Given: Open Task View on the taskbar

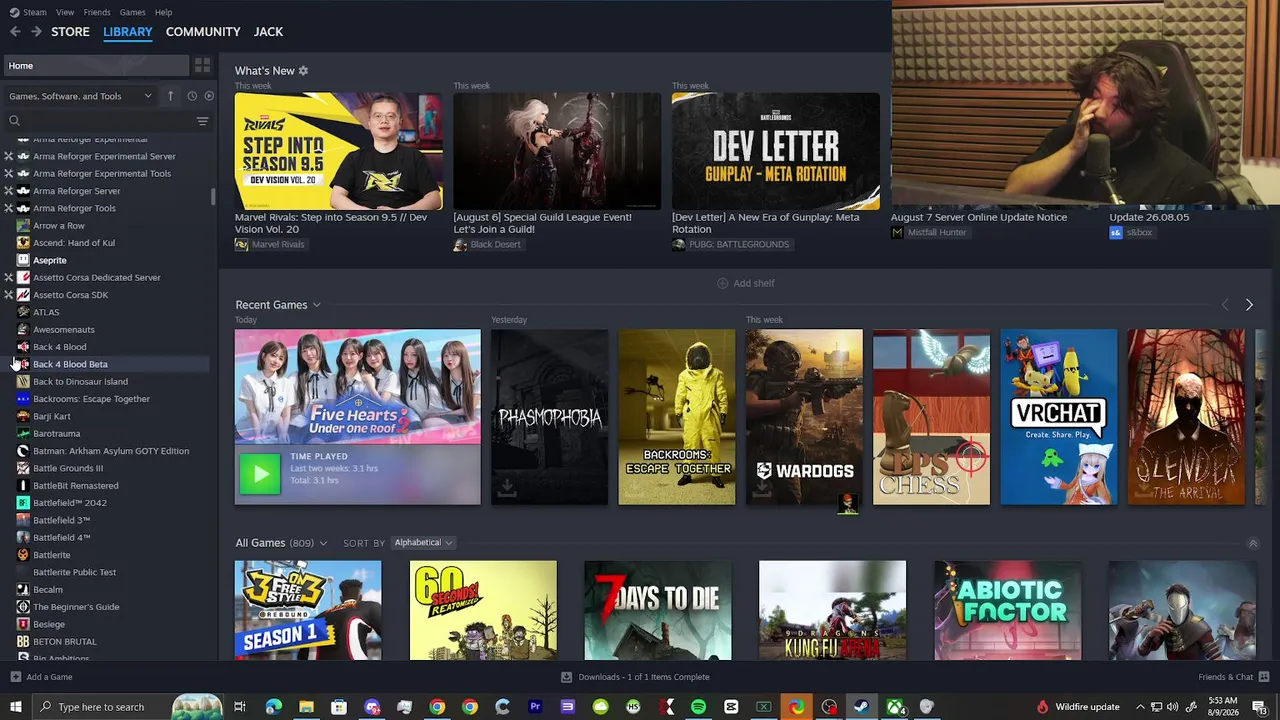Looking at the screenshot, I should (x=240, y=707).
